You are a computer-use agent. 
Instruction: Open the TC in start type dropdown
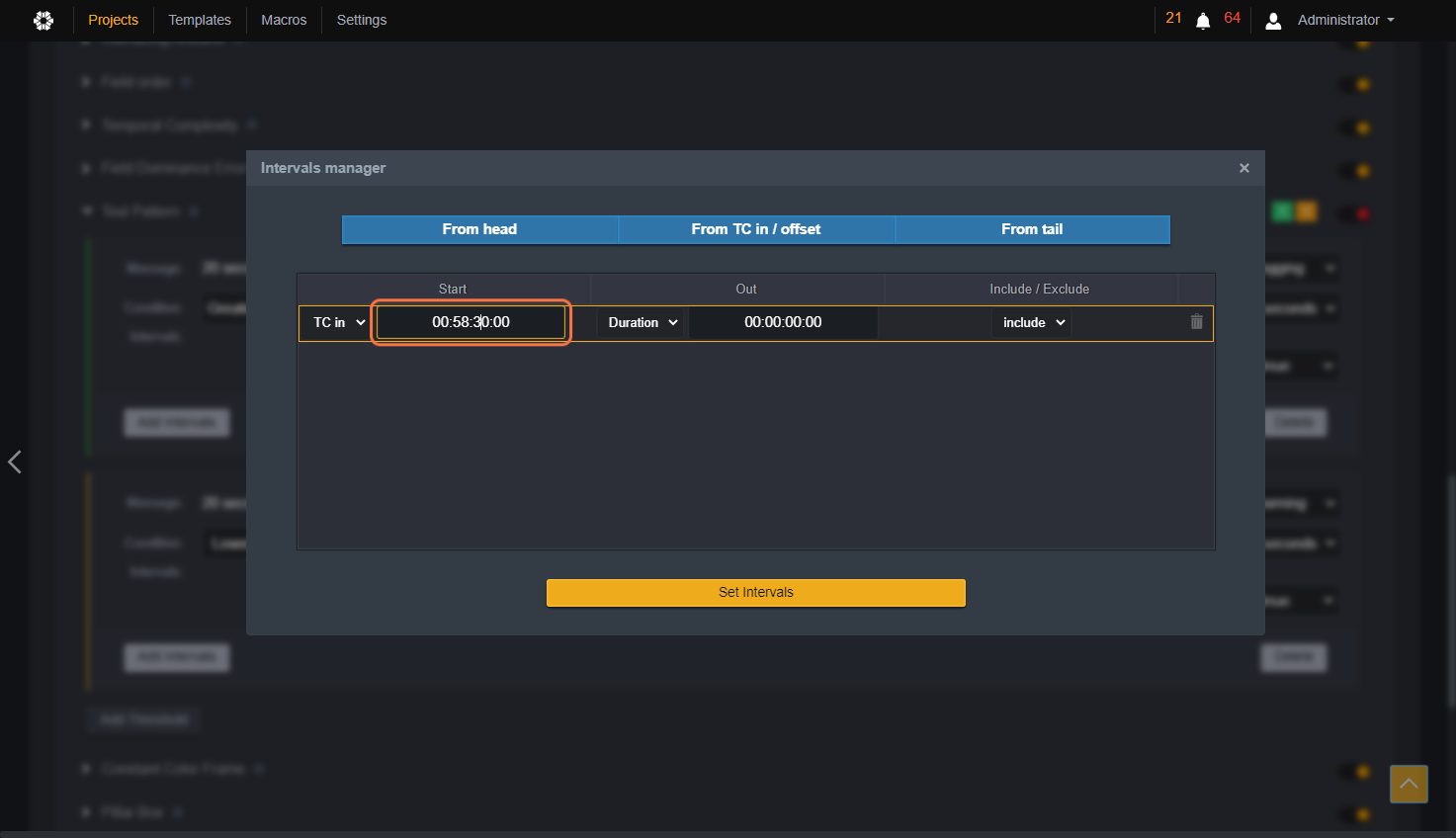coord(339,322)
